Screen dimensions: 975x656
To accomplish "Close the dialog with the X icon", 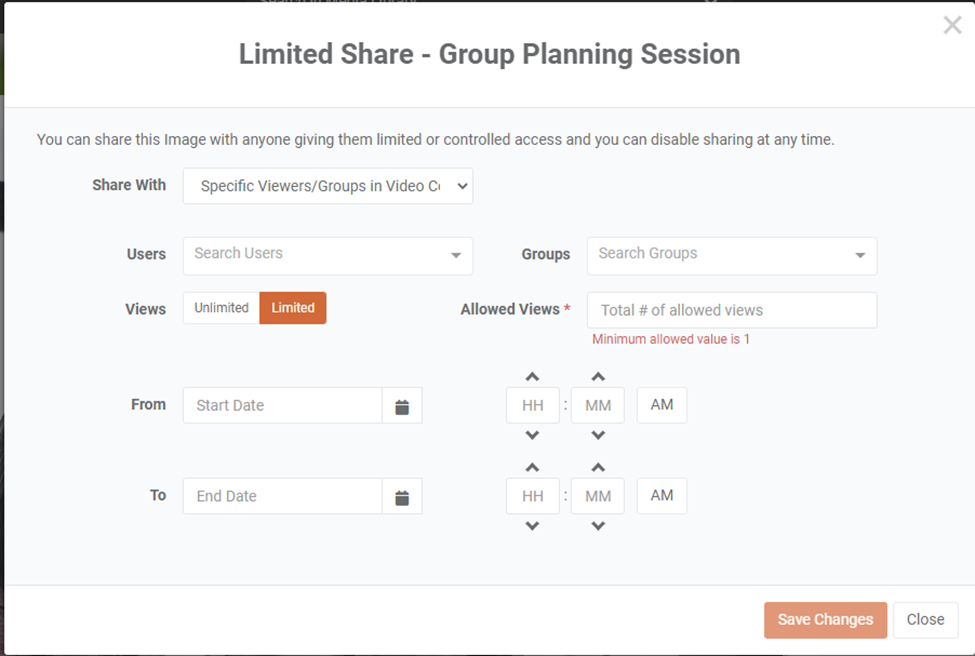I will (952, 26).
